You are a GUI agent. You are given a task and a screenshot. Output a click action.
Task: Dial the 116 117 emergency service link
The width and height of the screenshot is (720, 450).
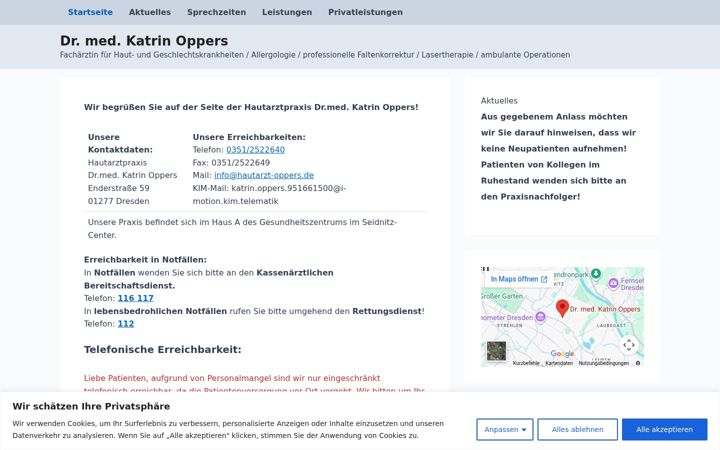click(135, 298)
